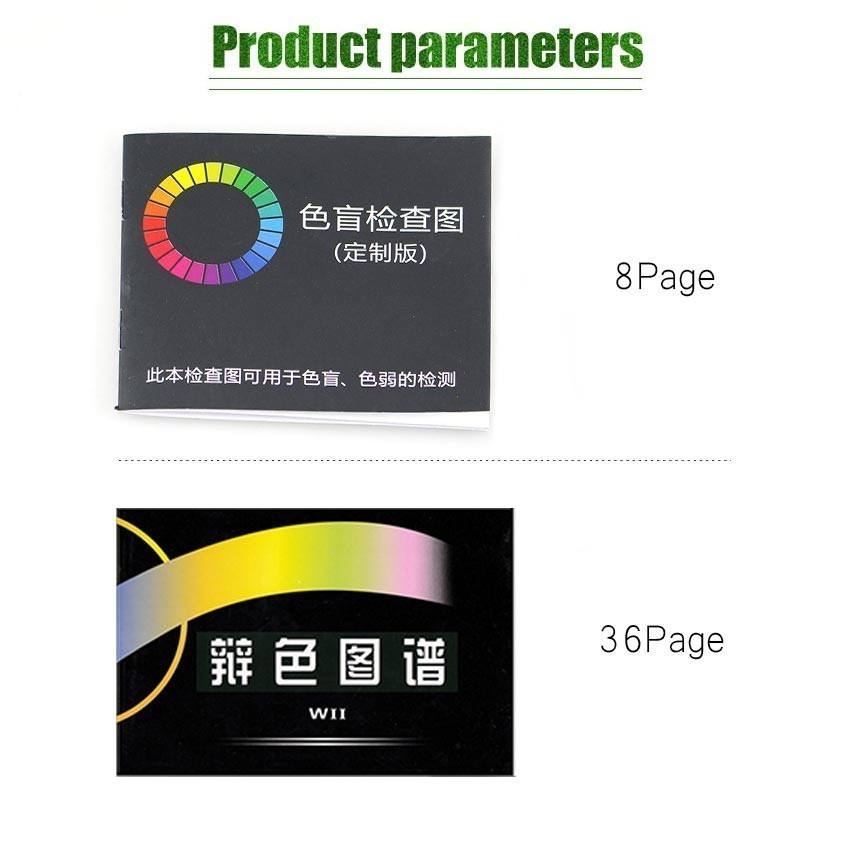Click the Product parameters heading
The width and height of the screenshot is (850, 850).
[427, 47]
